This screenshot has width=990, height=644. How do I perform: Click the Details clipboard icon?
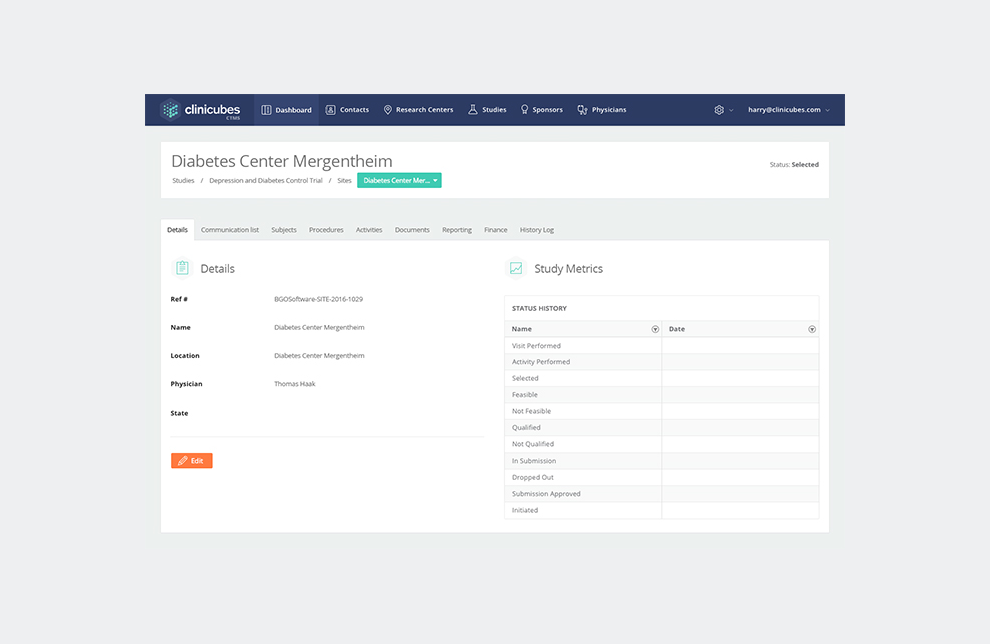tap(182, 268)
